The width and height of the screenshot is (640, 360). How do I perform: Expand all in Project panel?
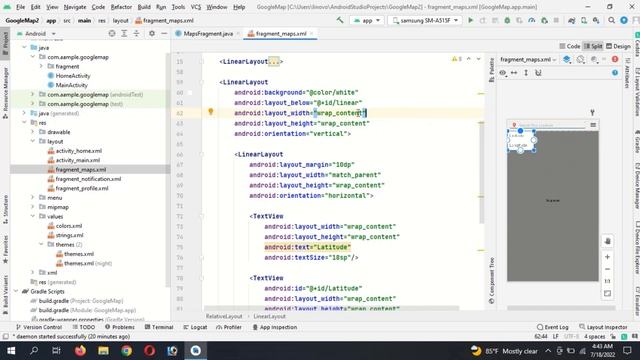[x=124, y=33]
